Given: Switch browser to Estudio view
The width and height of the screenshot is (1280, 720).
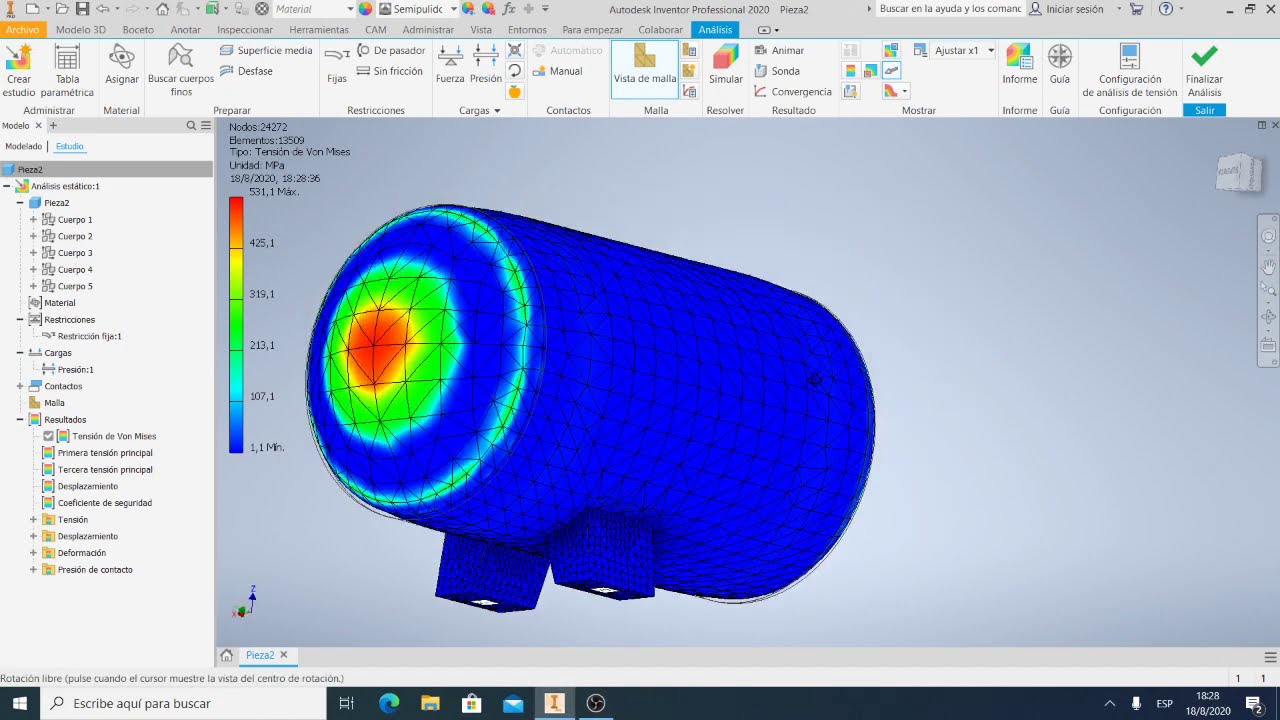Looking at the screenshot, I should (70, 146).
